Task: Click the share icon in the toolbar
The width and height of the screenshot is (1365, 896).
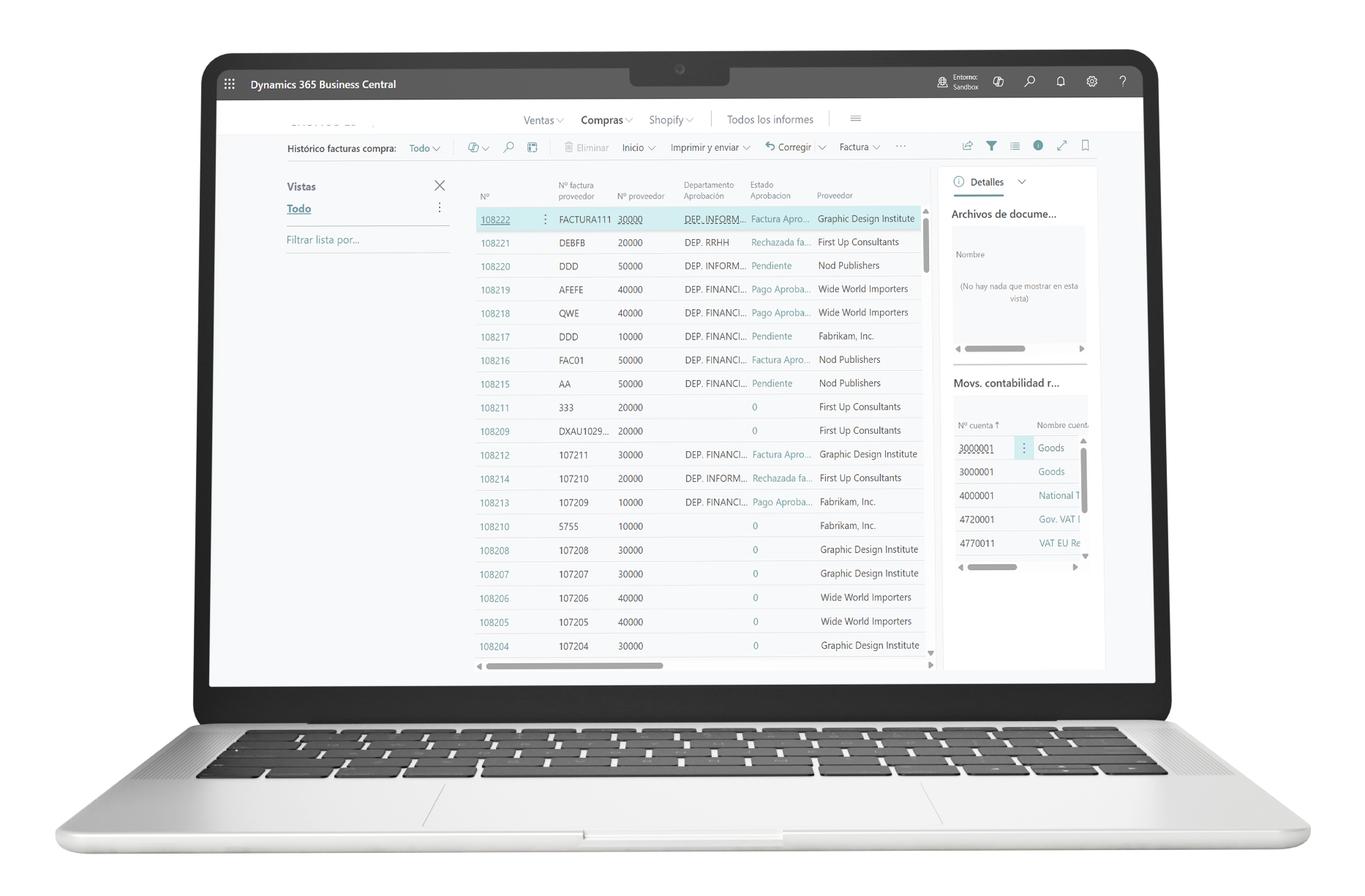Action: pyautogui.click(x=967, y=146)
